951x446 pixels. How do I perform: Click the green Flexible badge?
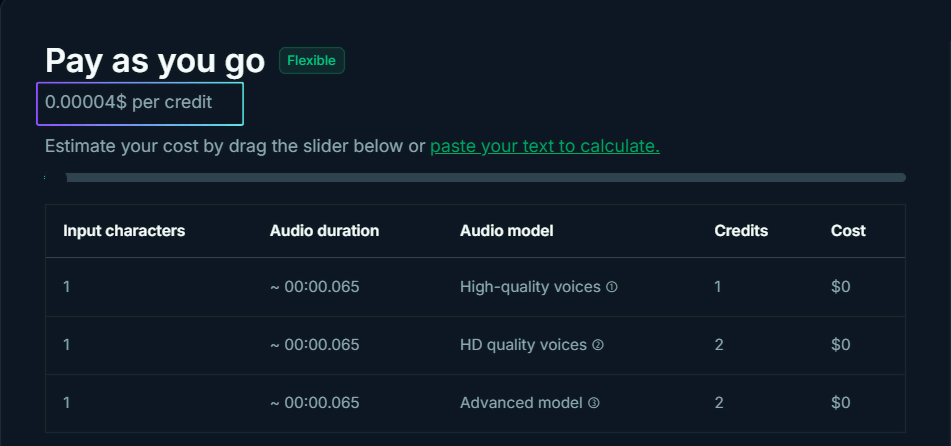(x=312, y=60)
